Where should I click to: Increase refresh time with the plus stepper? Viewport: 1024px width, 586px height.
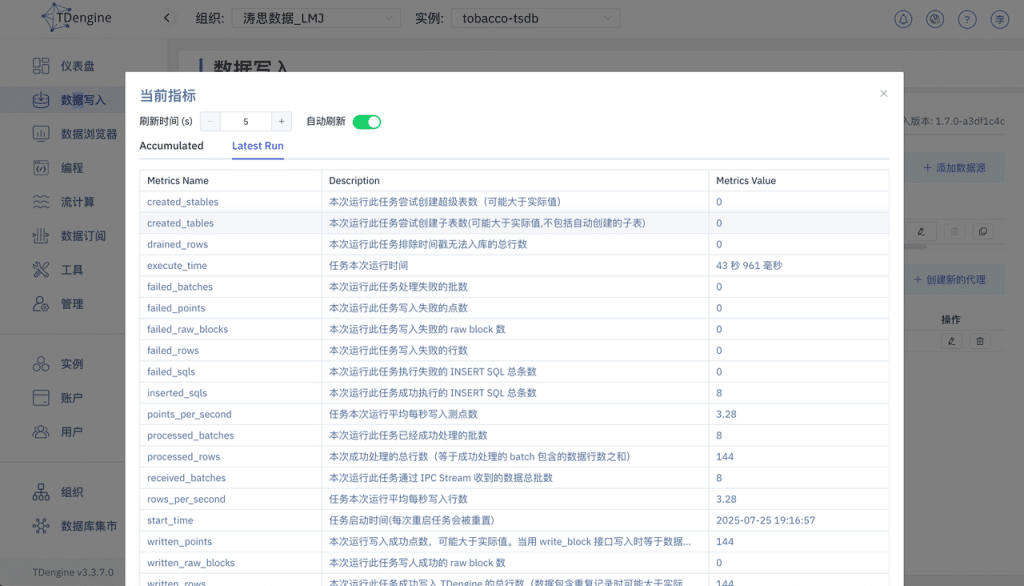pyautogui.click(x=282, y=121)
